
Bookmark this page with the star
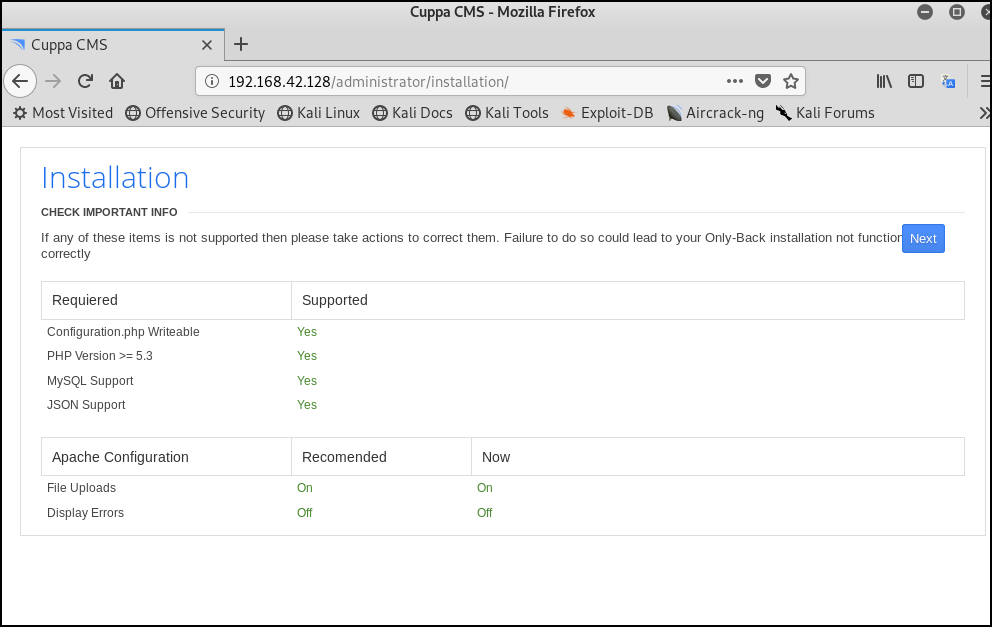[791, 81]
